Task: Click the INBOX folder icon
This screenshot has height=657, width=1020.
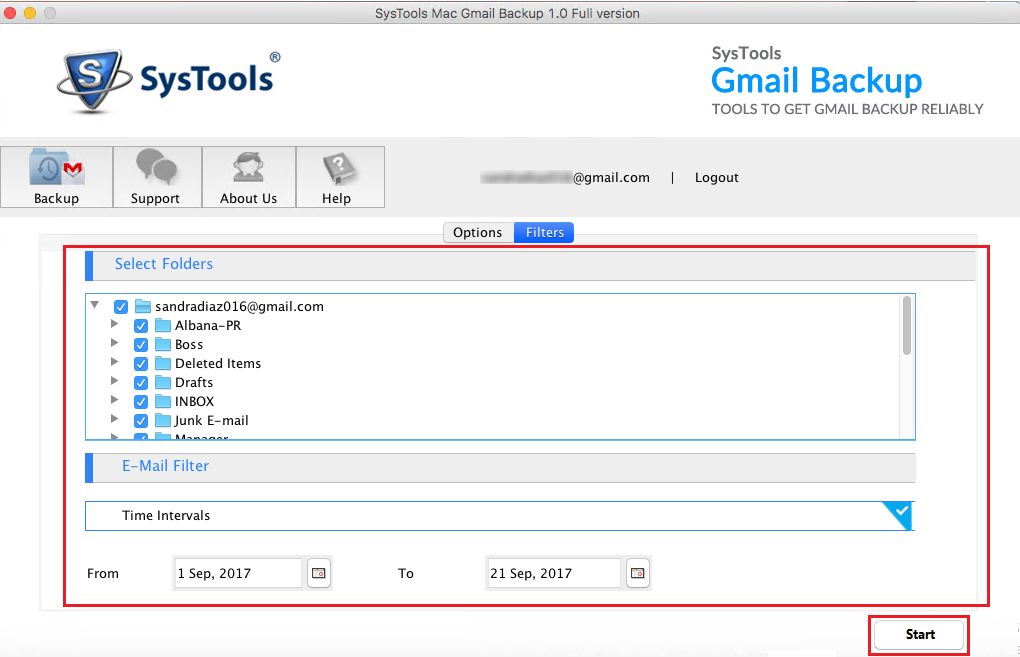Action: coord(163,401)
